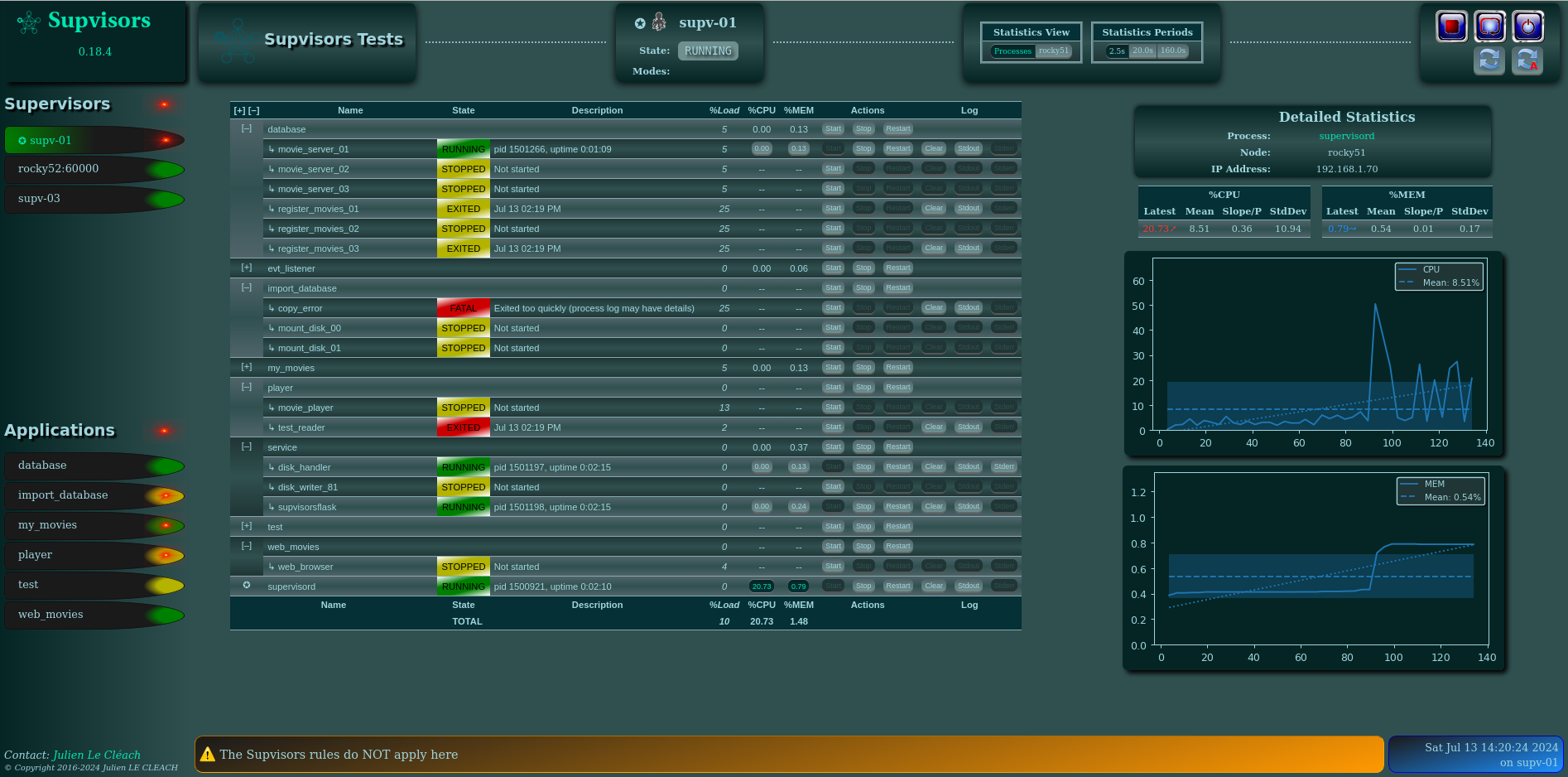
Task: Click the supervisord process name in Detailed Statistics
Action: (x=1346, y=136)
